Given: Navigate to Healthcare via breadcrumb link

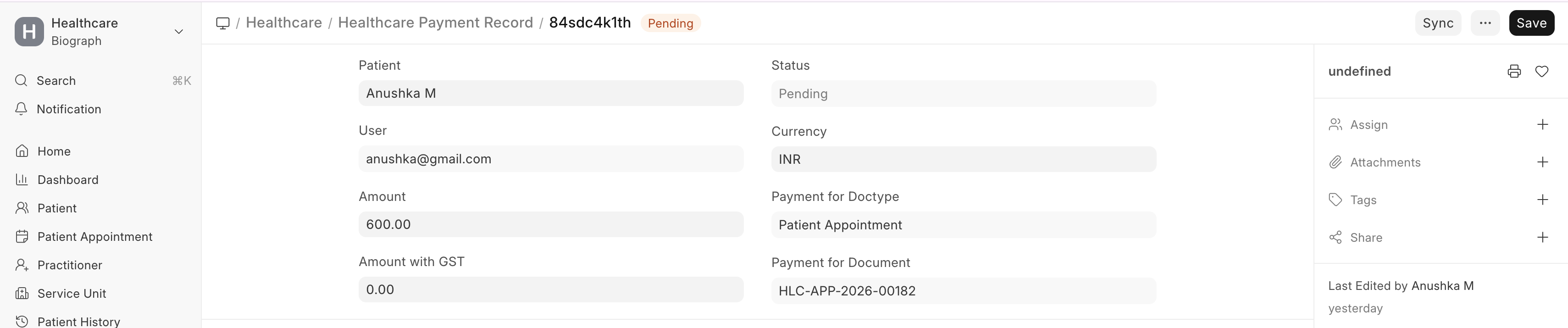Looking at the screenshot, I should pyautogui.click(x=283, y=22).
